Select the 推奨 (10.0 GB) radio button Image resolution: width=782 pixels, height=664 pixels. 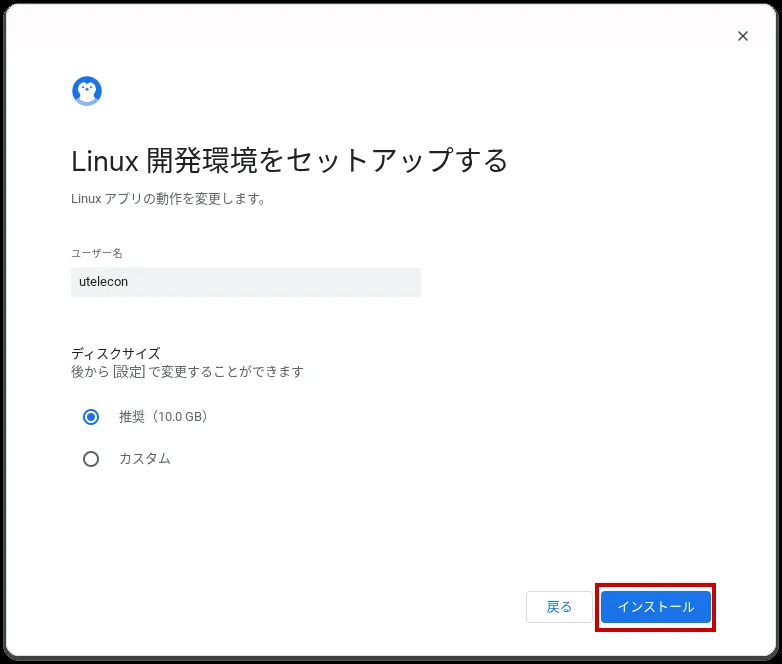(x=91, y=417)
